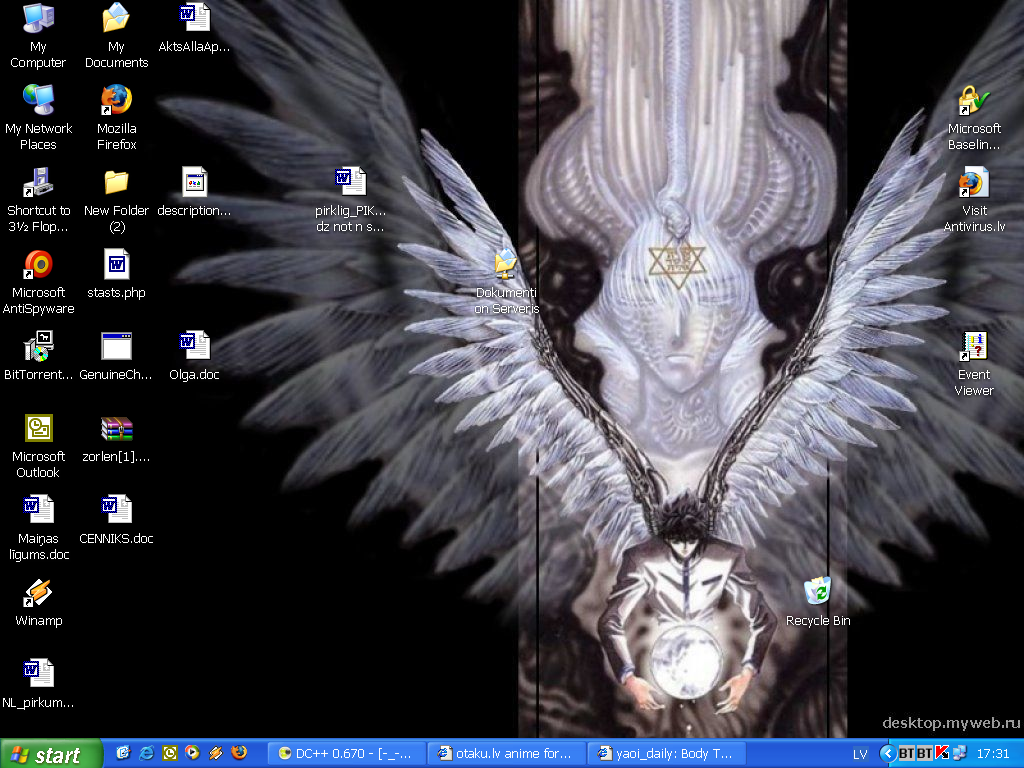This screenshot has height=768, width=1024.
Task: Launch Winamp from Quick Launch bar
Action: click(x=216, y=753)
